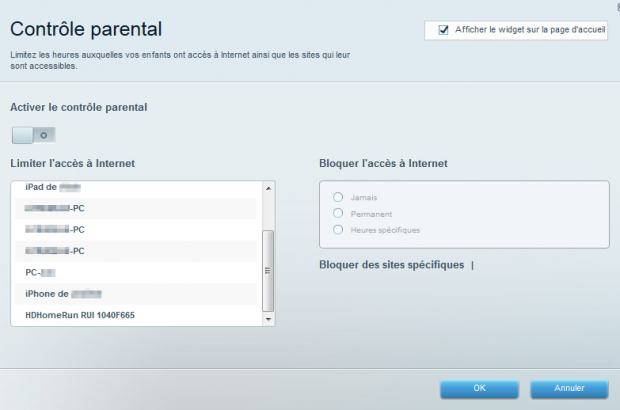The height and width of the screenshot is (410, 620).
Task: Select the Heures spécifiques option
Action: click(338, 229)
